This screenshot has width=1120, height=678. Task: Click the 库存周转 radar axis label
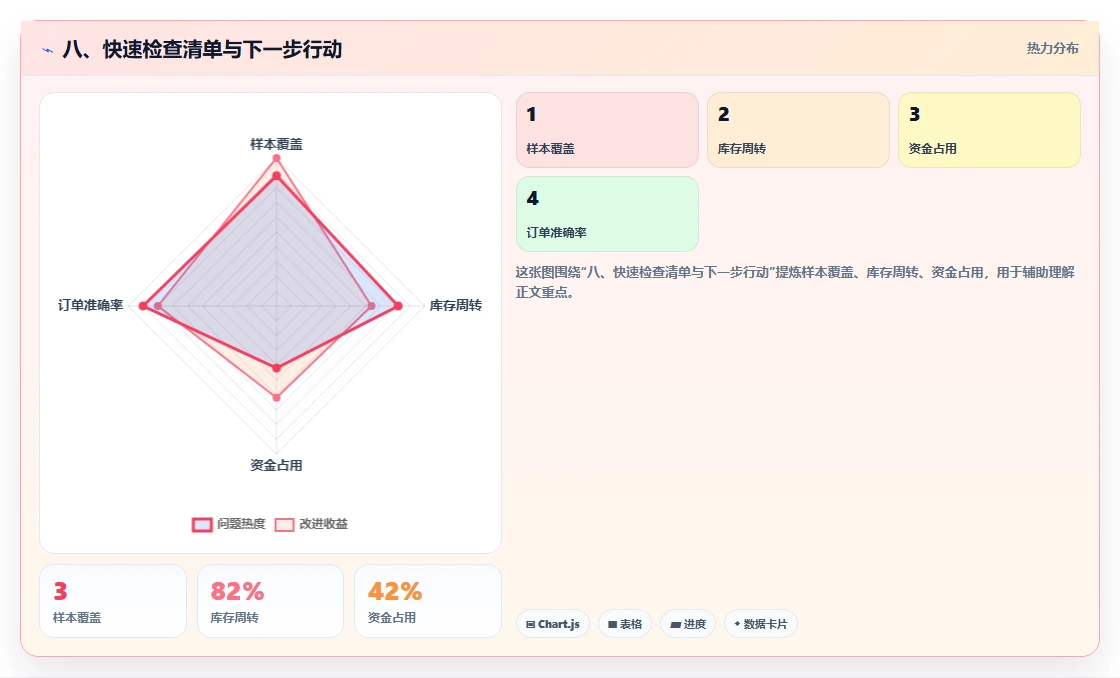[x=456, y=306]
